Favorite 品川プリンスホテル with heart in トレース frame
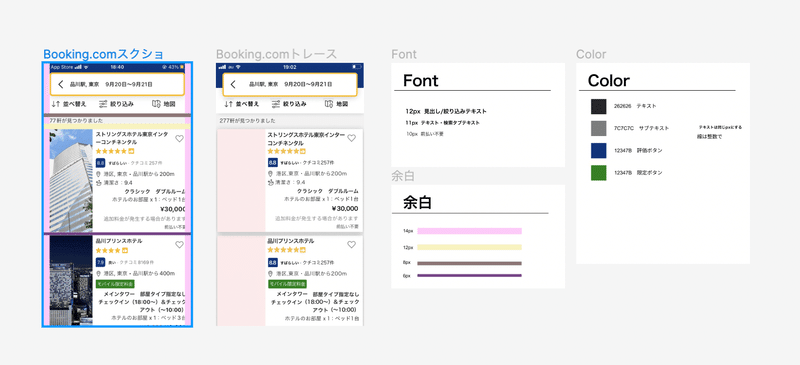The image size is (800, 365). (352, 245)
